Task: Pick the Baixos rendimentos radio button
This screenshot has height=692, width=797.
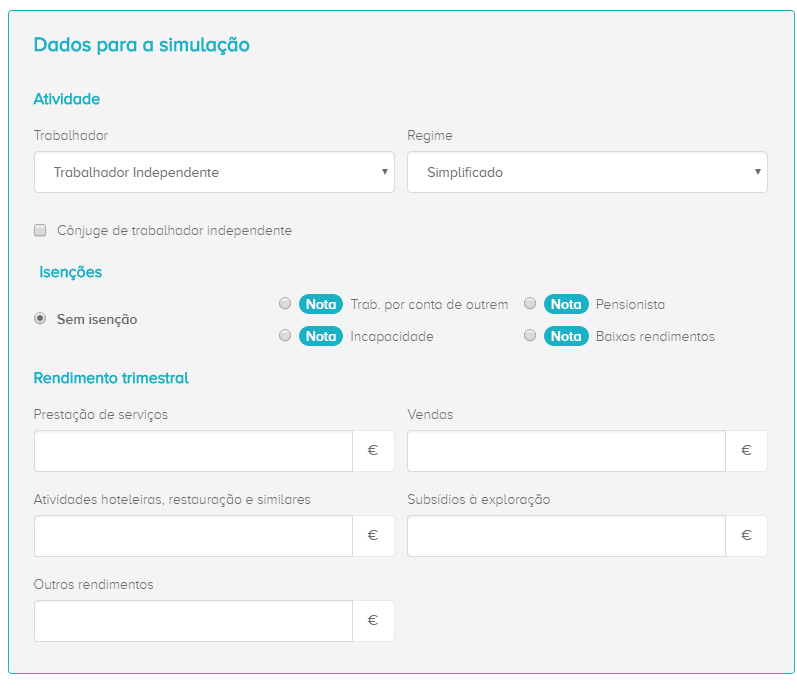Action: point(531,336)
